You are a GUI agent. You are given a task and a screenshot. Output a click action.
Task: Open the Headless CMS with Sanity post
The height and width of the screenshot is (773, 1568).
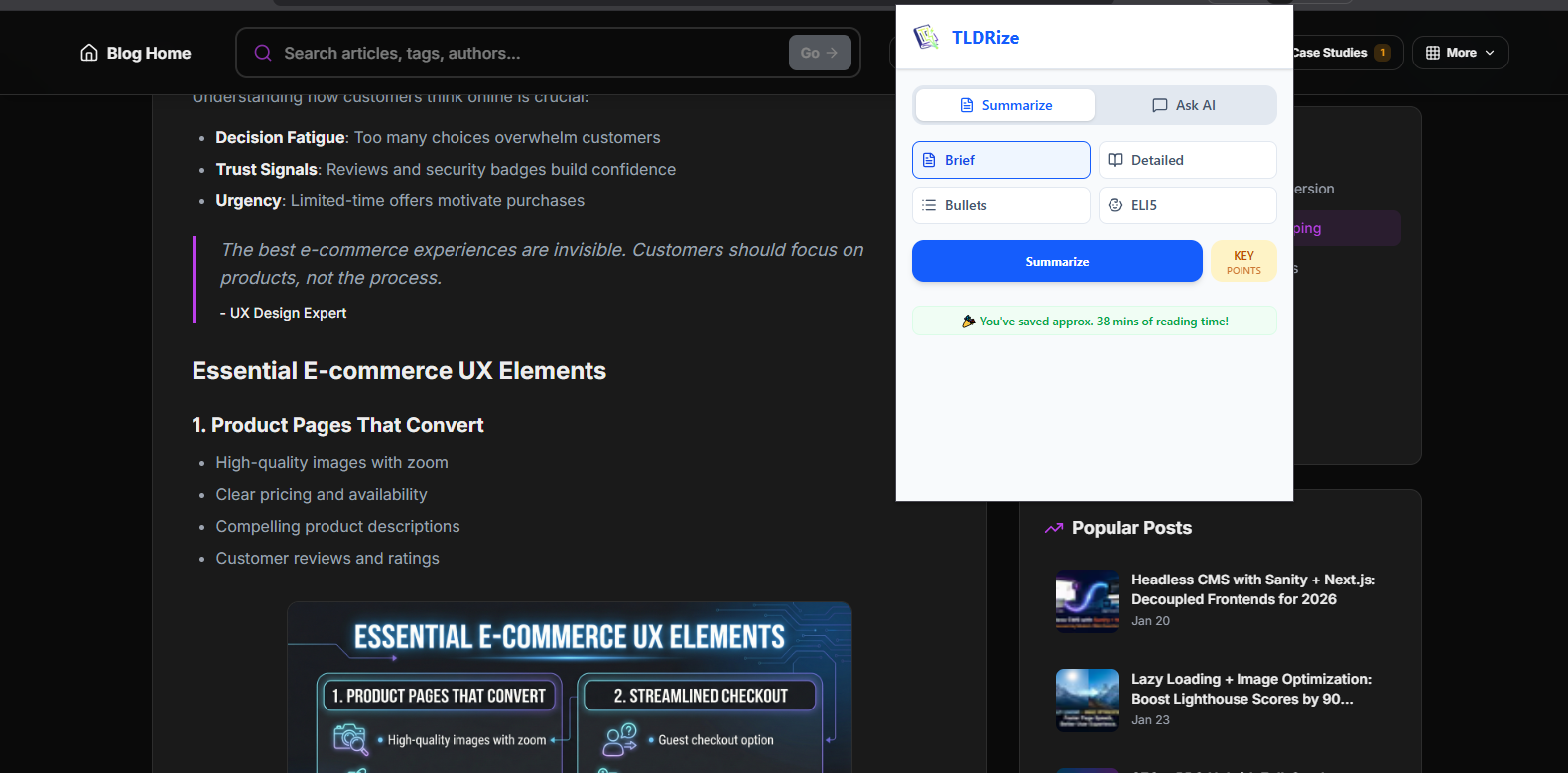1252,589
